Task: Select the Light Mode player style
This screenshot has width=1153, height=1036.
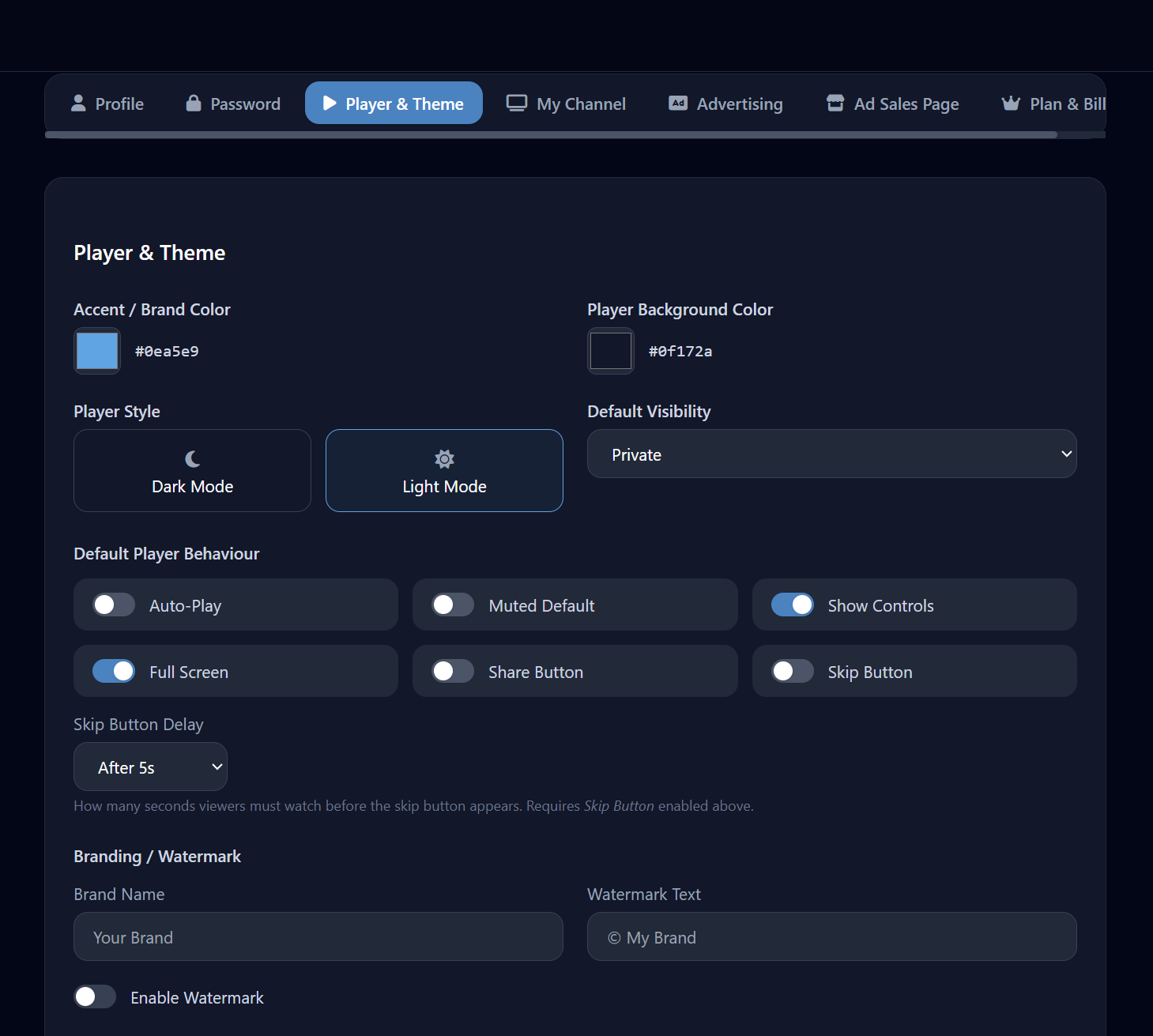Action: click(444, 471)
